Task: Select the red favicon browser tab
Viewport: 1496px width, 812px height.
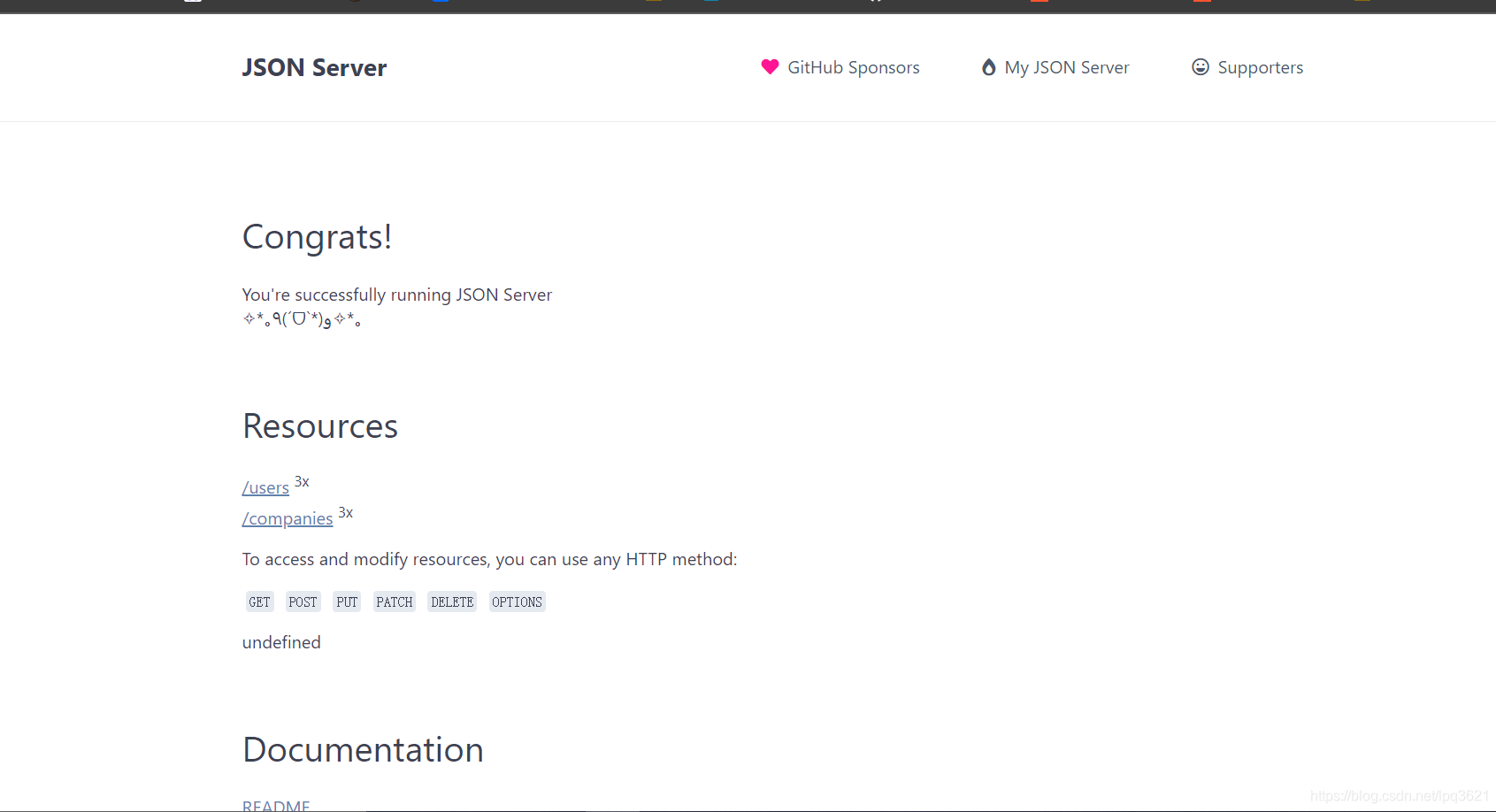Action: (1038, 2)
